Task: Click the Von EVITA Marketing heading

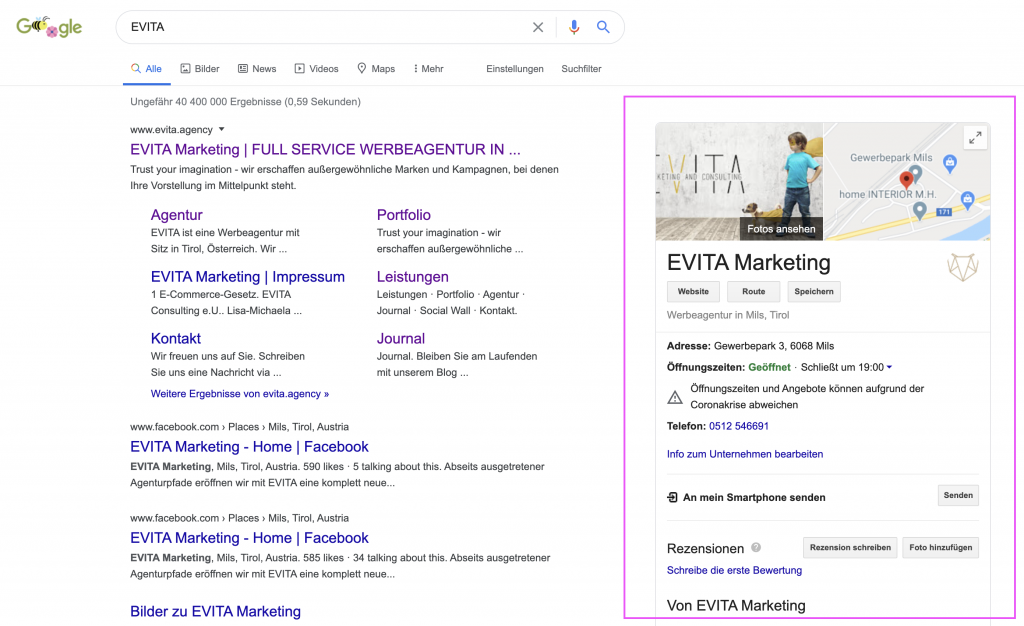Action: pos(736,606)
